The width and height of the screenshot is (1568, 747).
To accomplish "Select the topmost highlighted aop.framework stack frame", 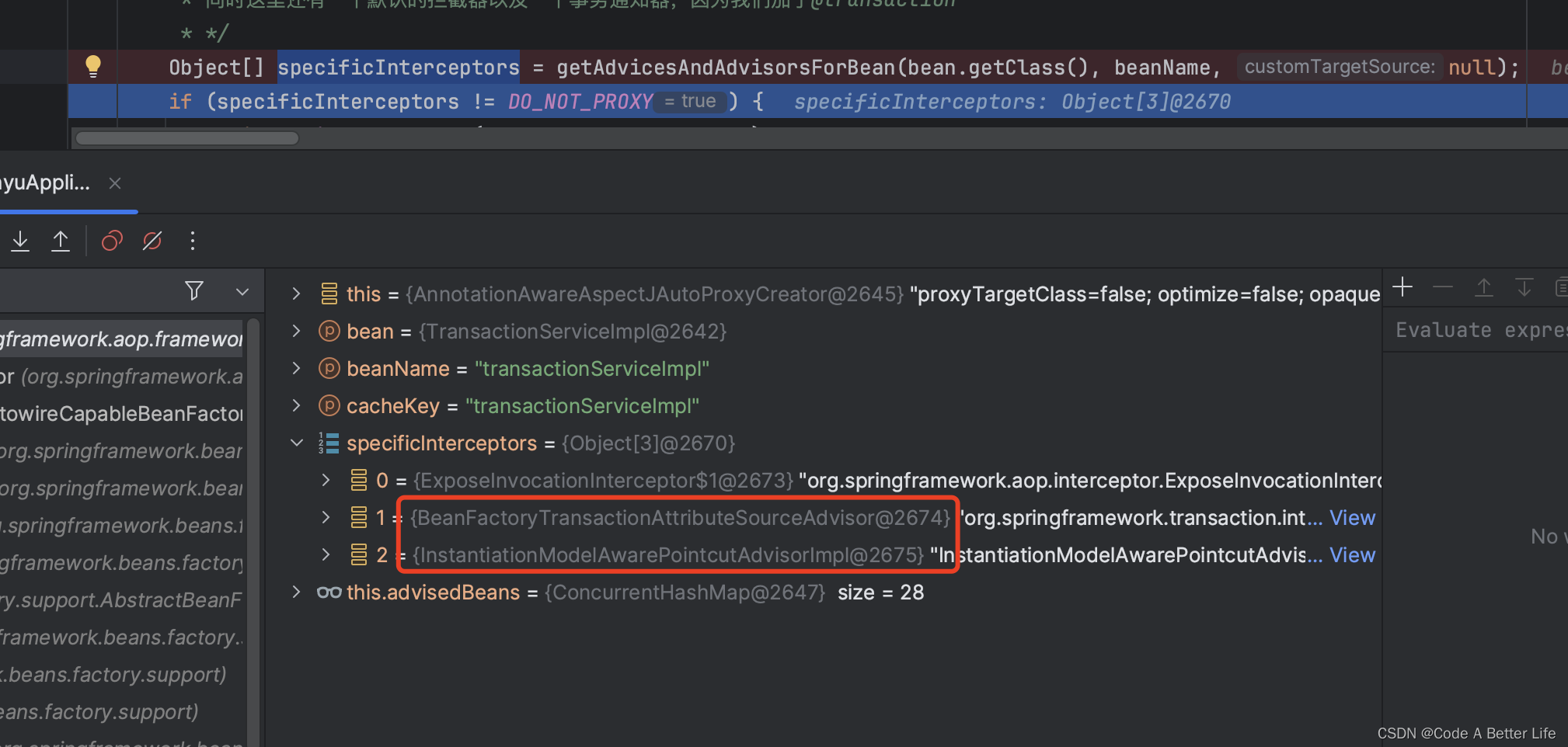I will pos(122,339).
